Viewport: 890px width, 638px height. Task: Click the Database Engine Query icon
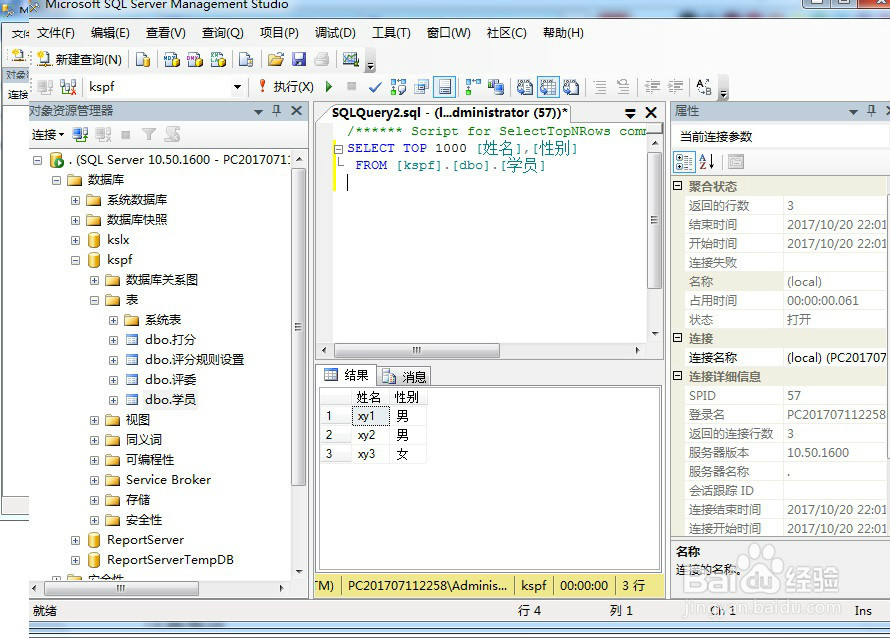(x=143, y=59)
